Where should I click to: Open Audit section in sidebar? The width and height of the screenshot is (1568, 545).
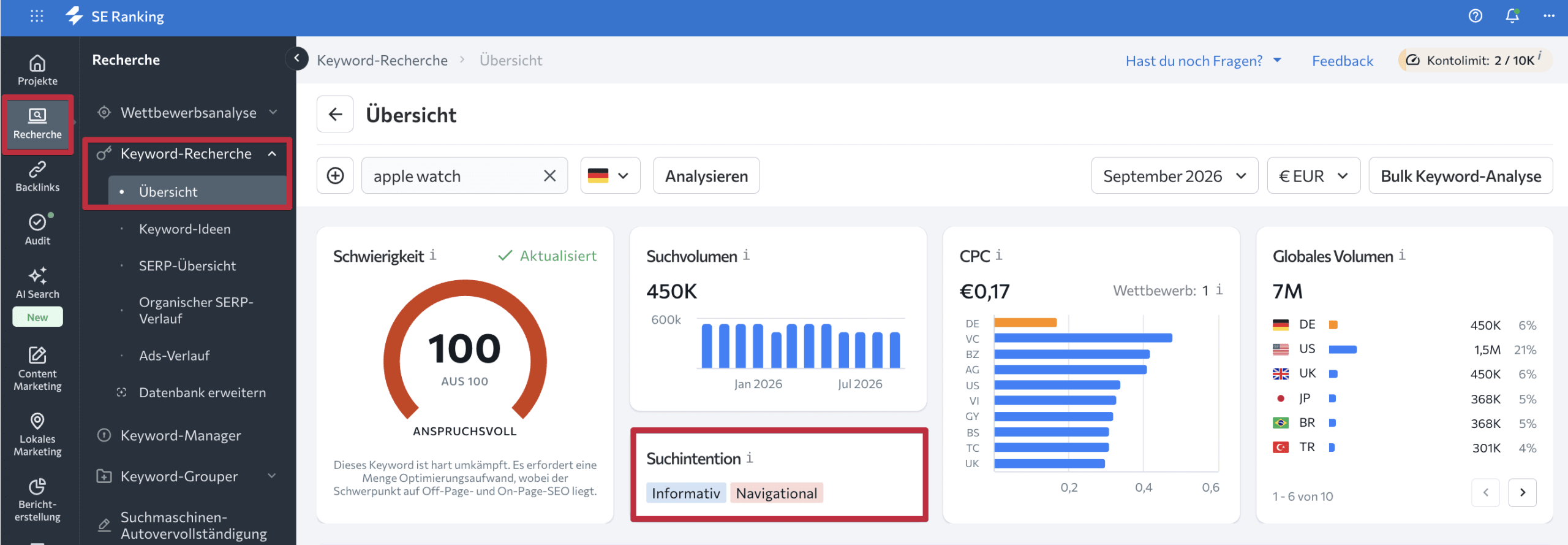[x=37, y=229]
